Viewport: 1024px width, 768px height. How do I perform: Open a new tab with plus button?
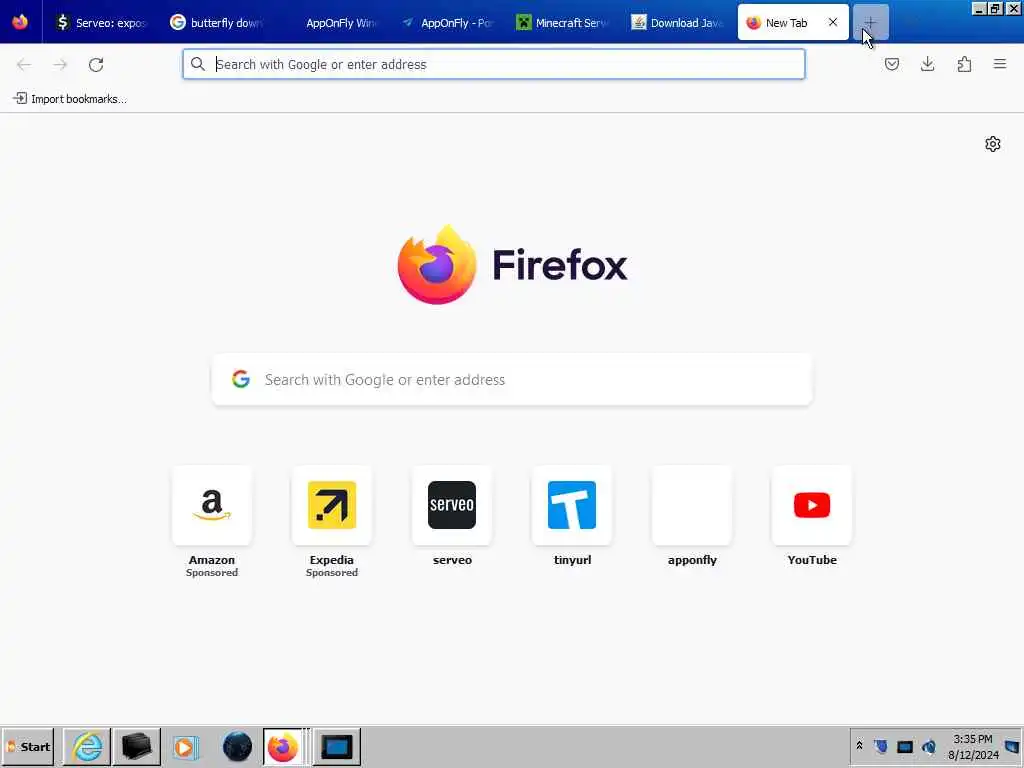[x=871, y=22]
